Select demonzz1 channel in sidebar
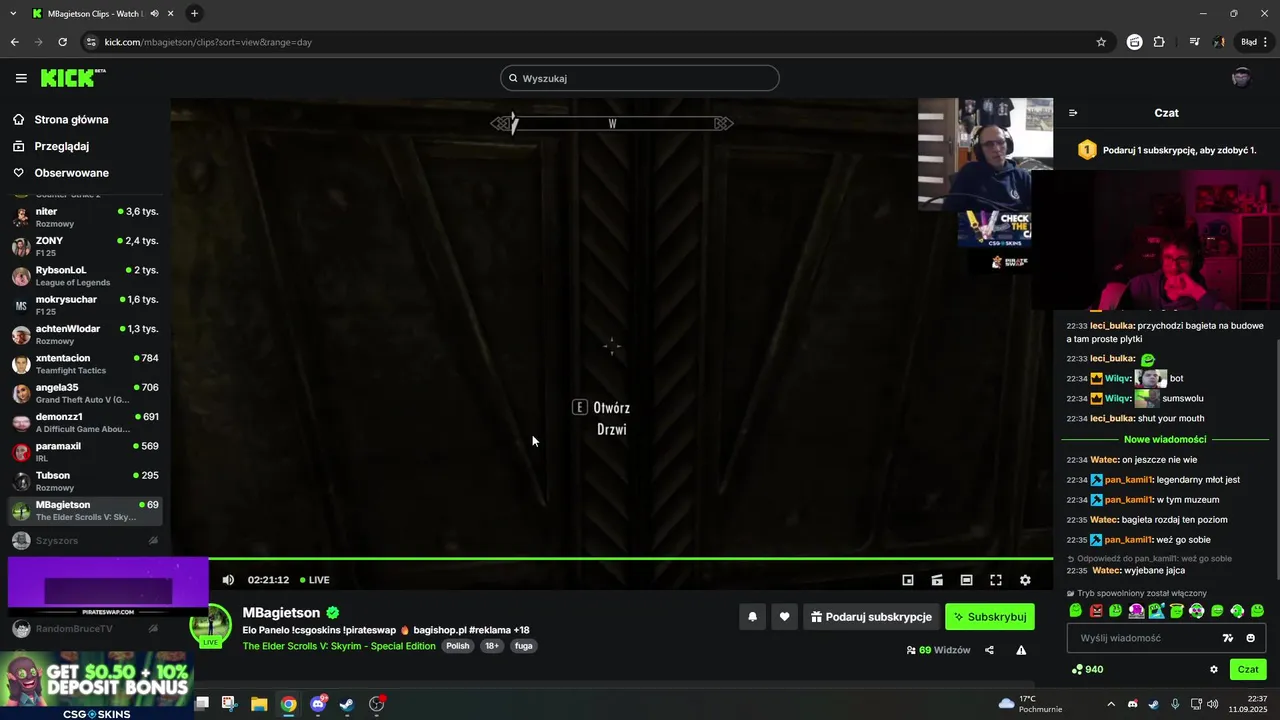1280x720 pixels. coord(84,422)
